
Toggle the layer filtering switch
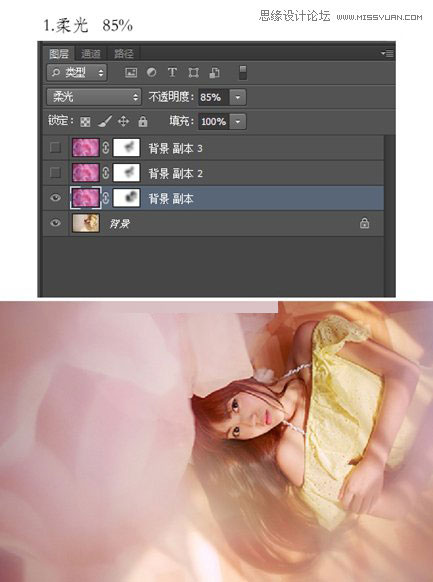(243, 72)
